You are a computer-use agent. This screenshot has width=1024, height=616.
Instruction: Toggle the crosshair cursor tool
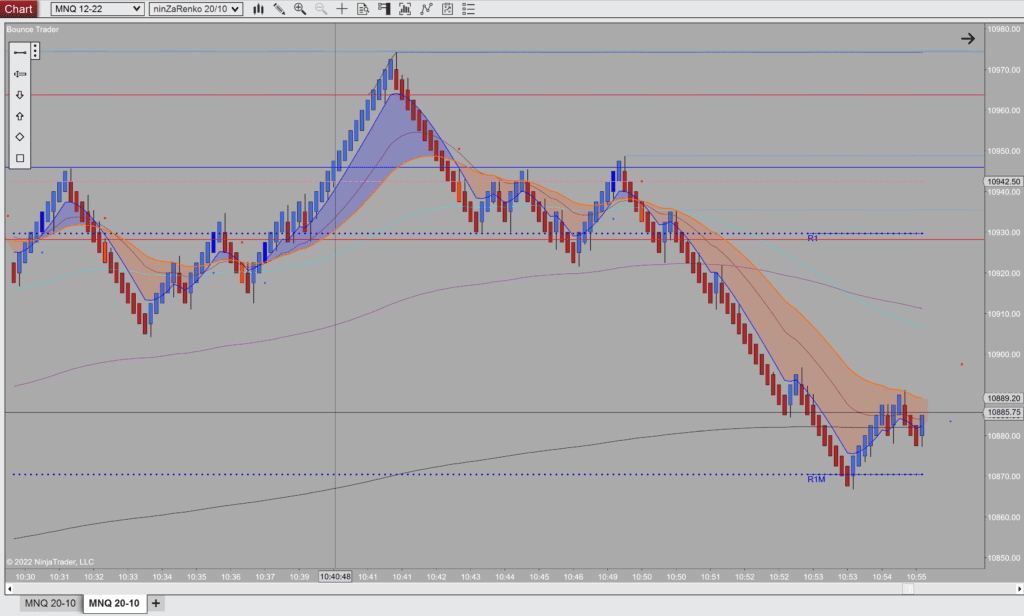pos(341,9)
